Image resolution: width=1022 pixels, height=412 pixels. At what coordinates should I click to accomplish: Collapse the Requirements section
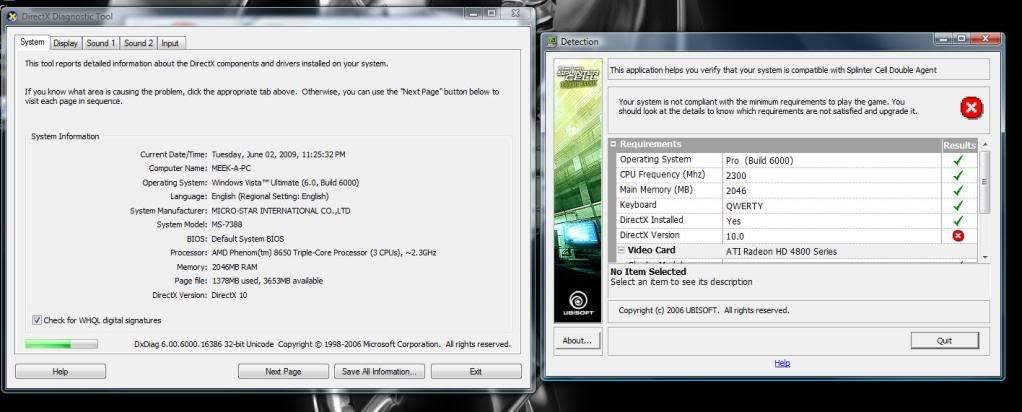coord(614,145)
